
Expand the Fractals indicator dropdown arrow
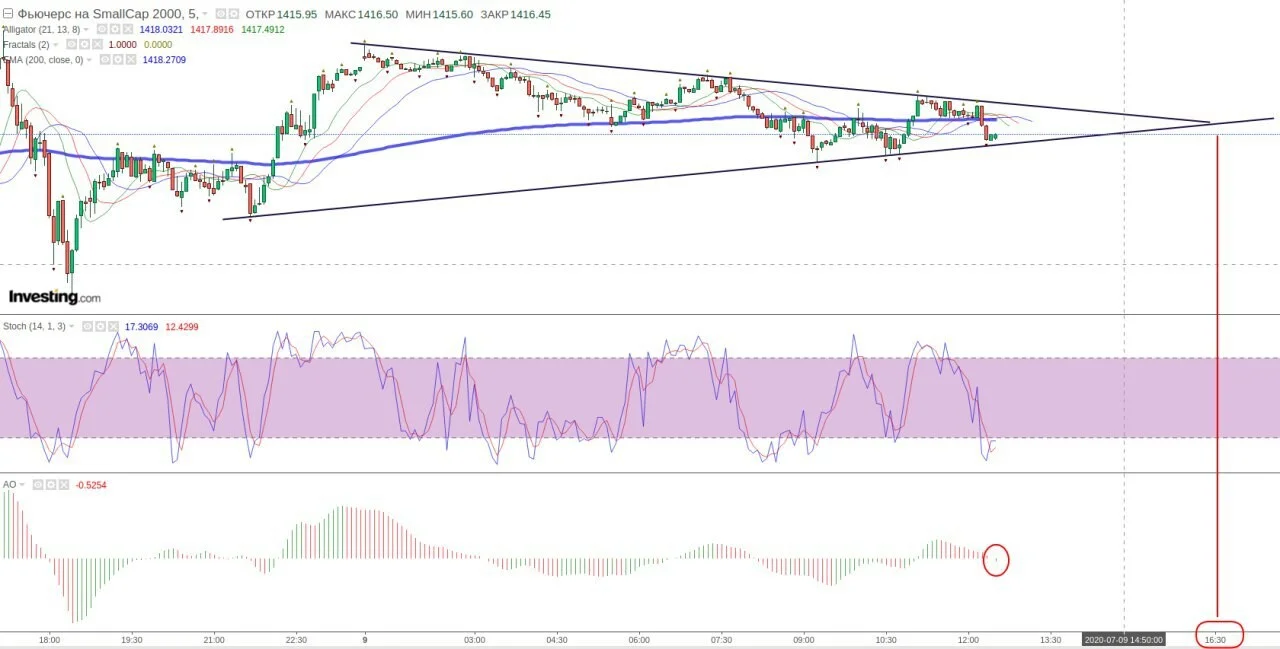click(55, 45)
